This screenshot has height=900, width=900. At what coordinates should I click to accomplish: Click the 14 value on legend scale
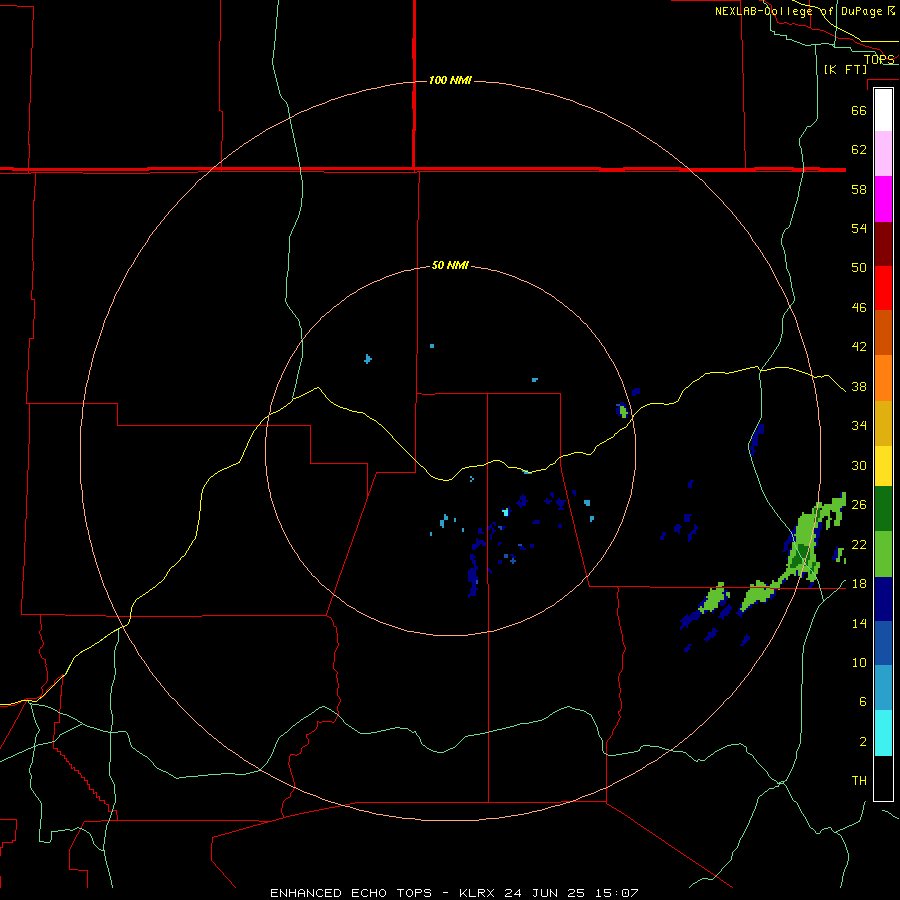pos(859,623)
